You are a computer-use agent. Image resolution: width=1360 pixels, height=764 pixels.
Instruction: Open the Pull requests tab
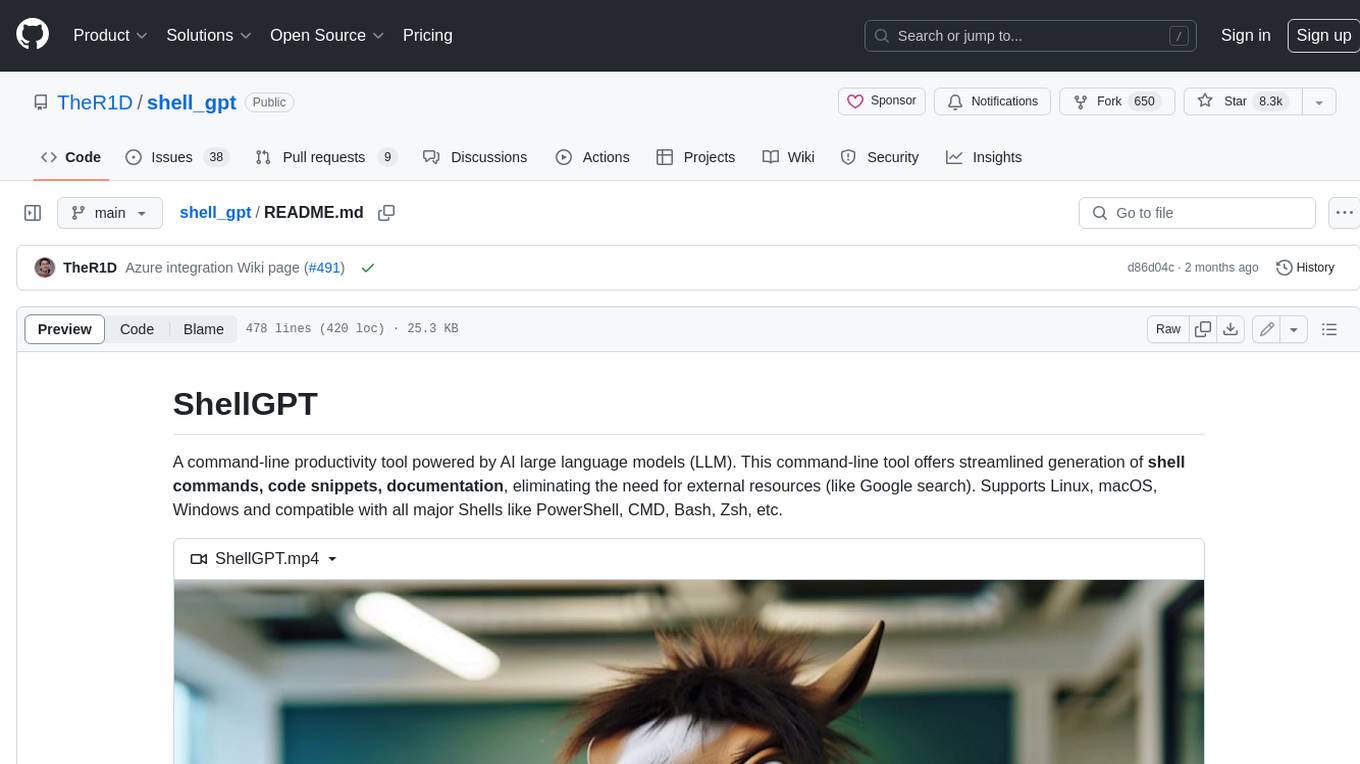point(326,157)
